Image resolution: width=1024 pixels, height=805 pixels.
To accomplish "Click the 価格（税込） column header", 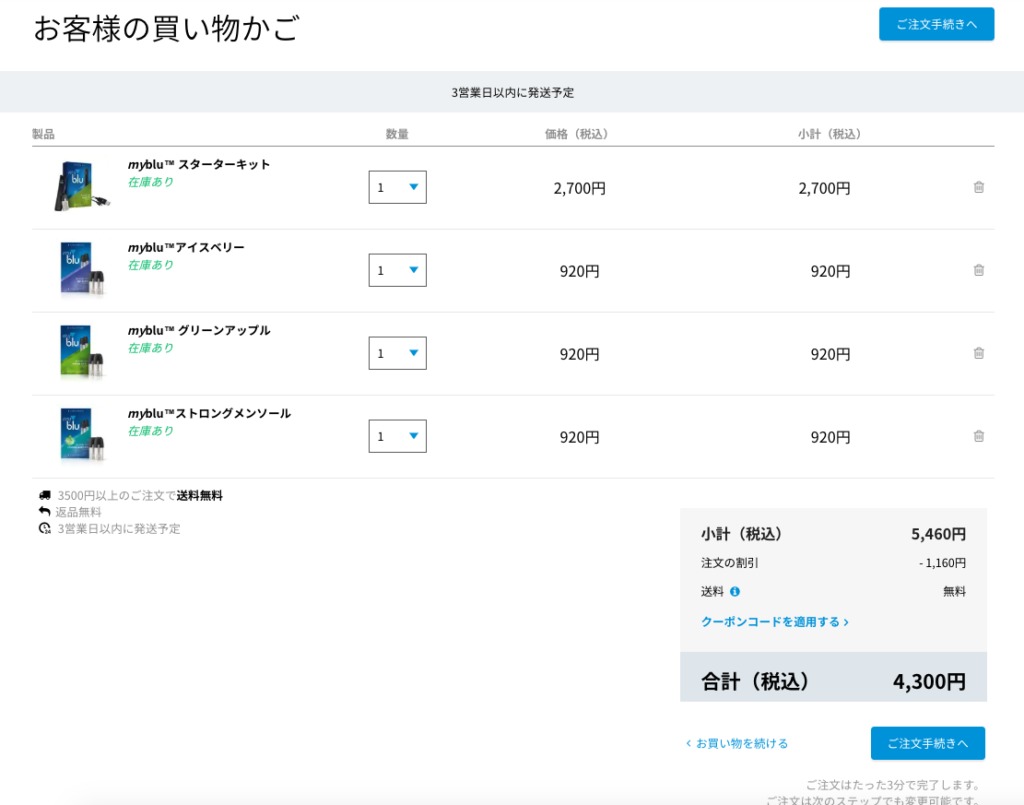I will (577, 134).
